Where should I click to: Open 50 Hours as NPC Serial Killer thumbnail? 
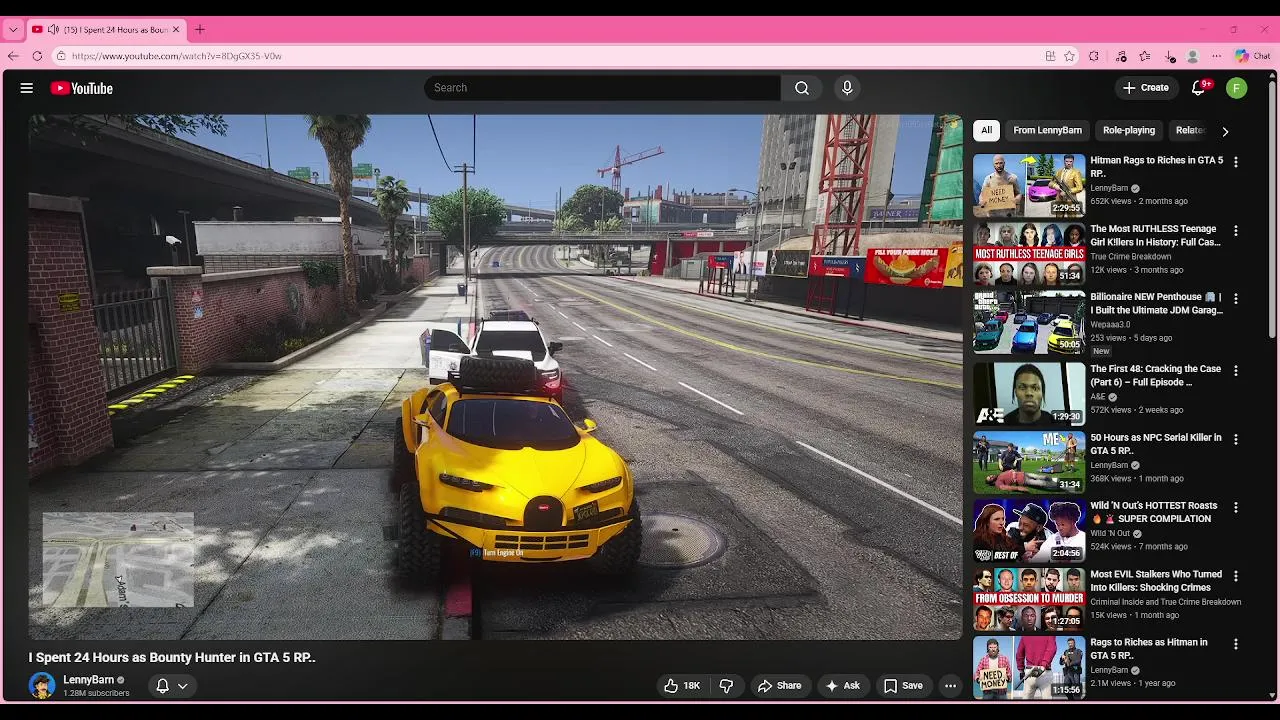(x=1029, y=462)
